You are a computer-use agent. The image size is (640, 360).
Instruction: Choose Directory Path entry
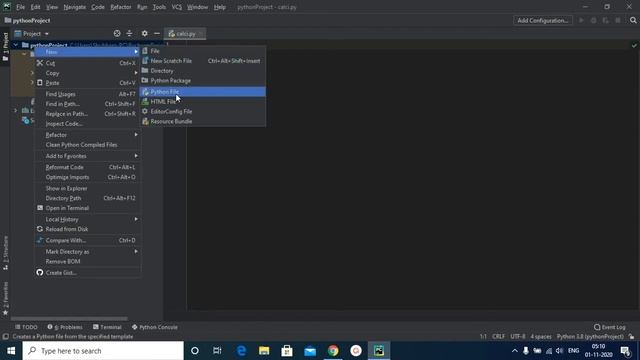pyautogui.click(x=87, y=198)
